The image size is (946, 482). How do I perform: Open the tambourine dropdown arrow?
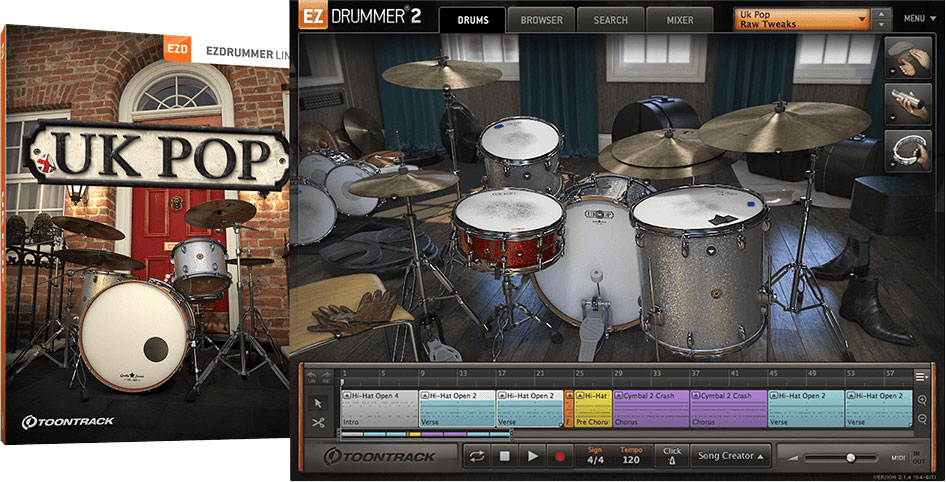click(892, 165)
